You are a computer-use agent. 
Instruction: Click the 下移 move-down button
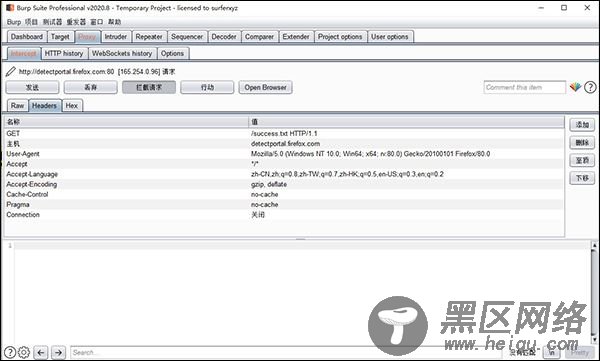click(582, 178)
